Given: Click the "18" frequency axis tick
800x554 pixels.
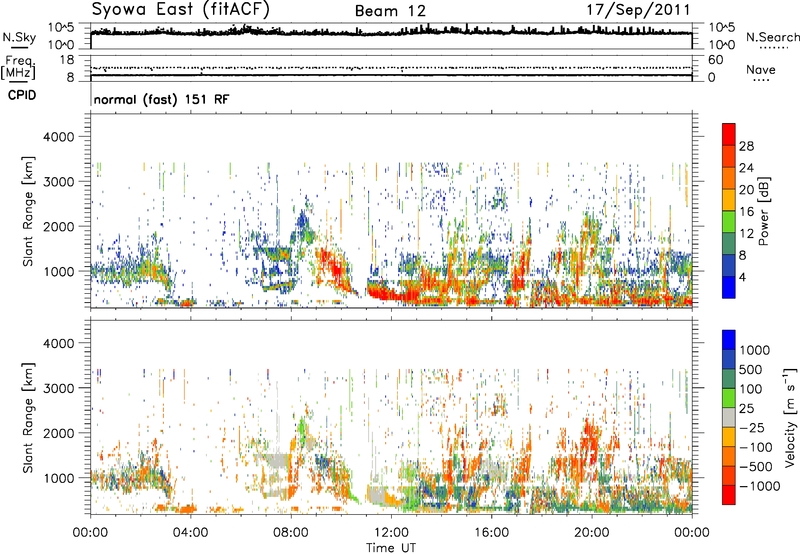Looking at the screenshot, I should (x=67, y=60).
